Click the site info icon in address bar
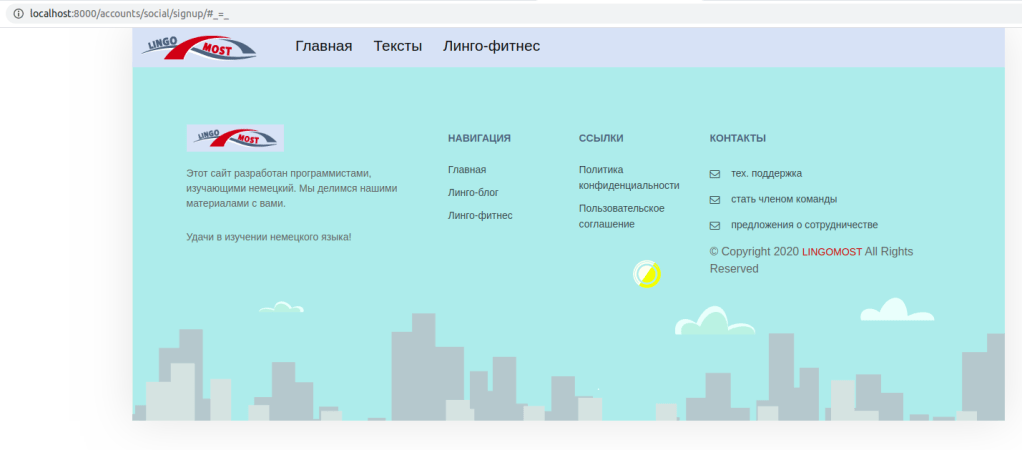 tap(17, 13)
